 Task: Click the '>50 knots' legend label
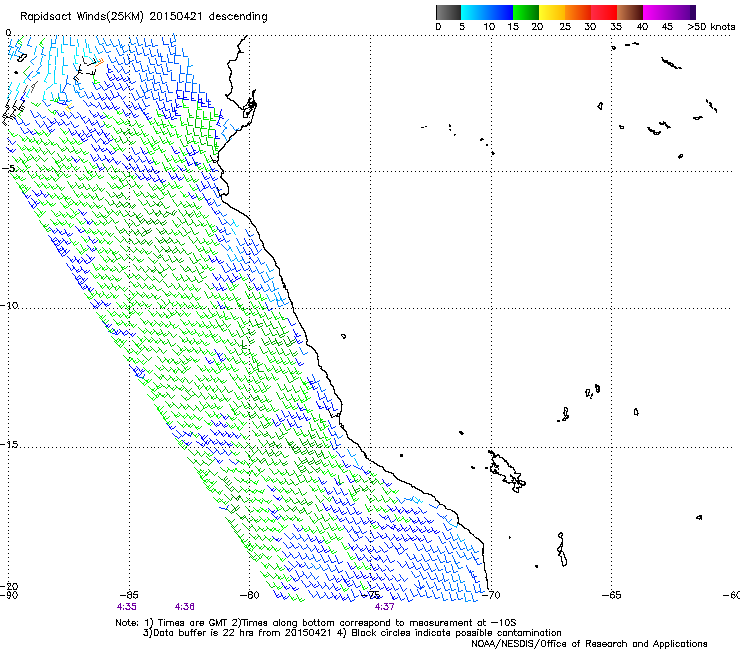711,27
